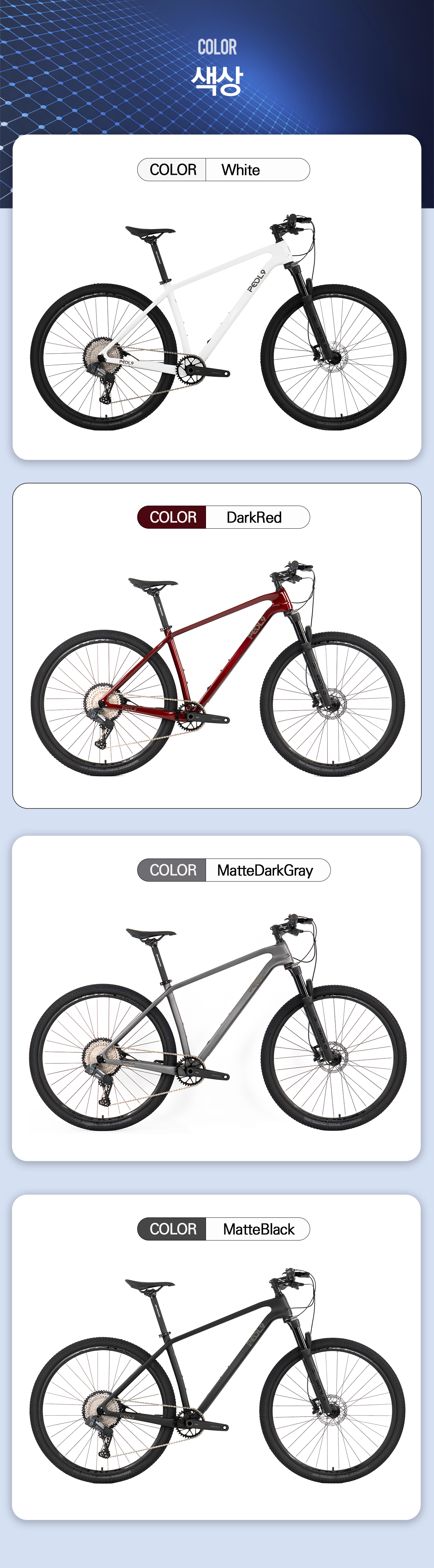Click the COLOR title in the header banner
This screenshot has height=1568, width=434.
coord(217,47)
